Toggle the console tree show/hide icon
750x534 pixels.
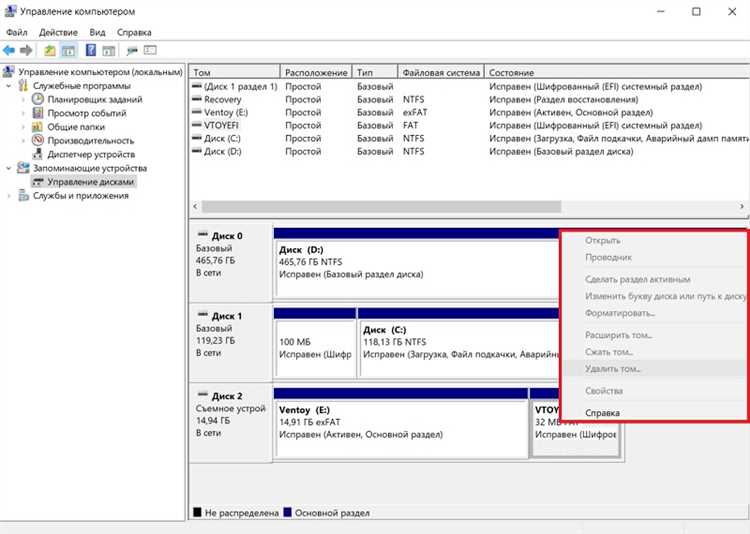pos(69,50)
